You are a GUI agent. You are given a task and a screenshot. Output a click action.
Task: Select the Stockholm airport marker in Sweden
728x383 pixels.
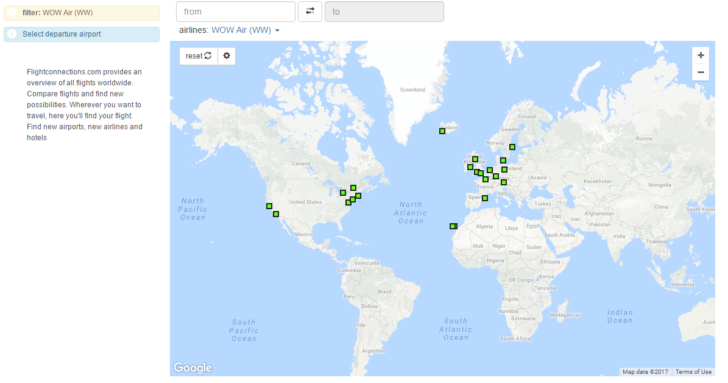click(512, 147)
